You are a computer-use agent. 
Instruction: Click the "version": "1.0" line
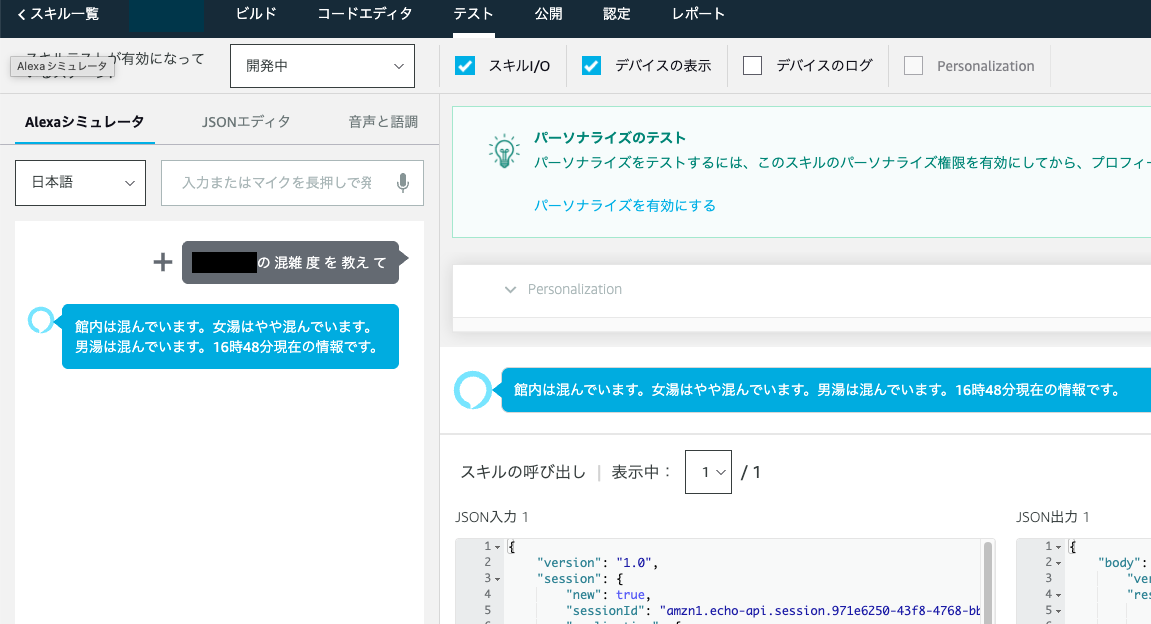pyautogui.click(x=598, y=563)
